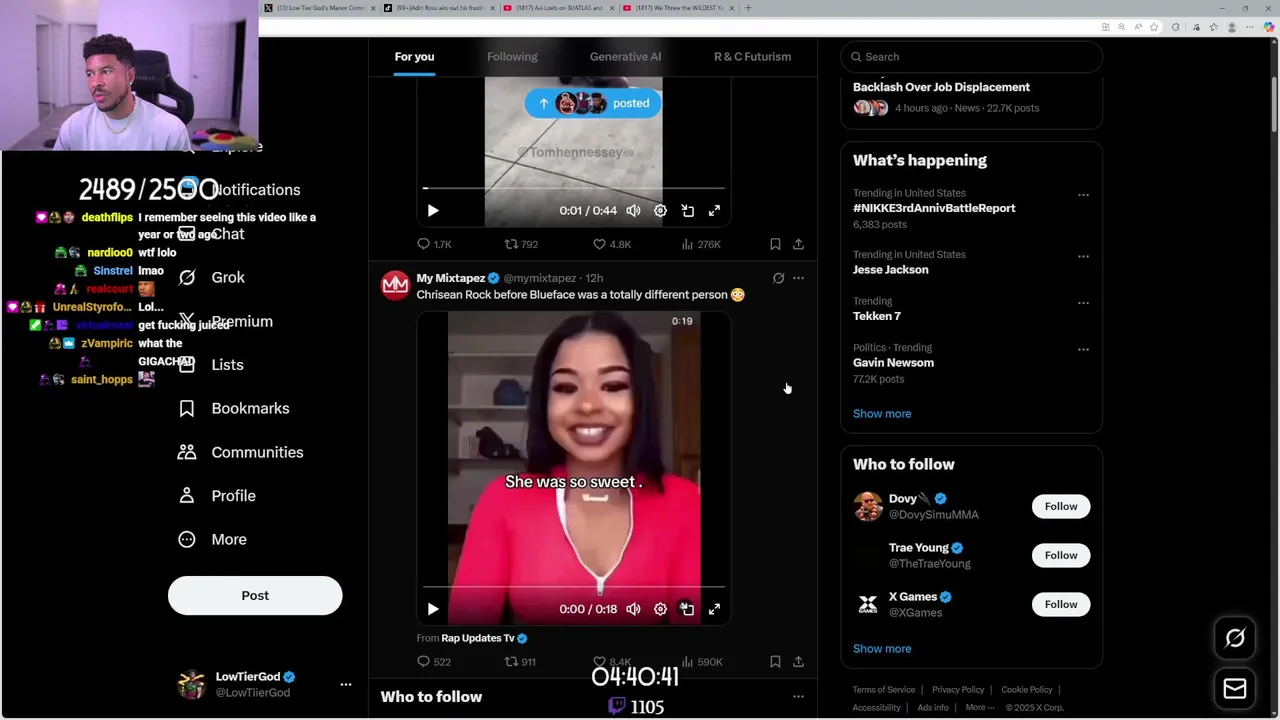The width and height of the screenshot is (1280, 720).
Task: Open Tekken 7 trending topic
Action: [877, 316]
